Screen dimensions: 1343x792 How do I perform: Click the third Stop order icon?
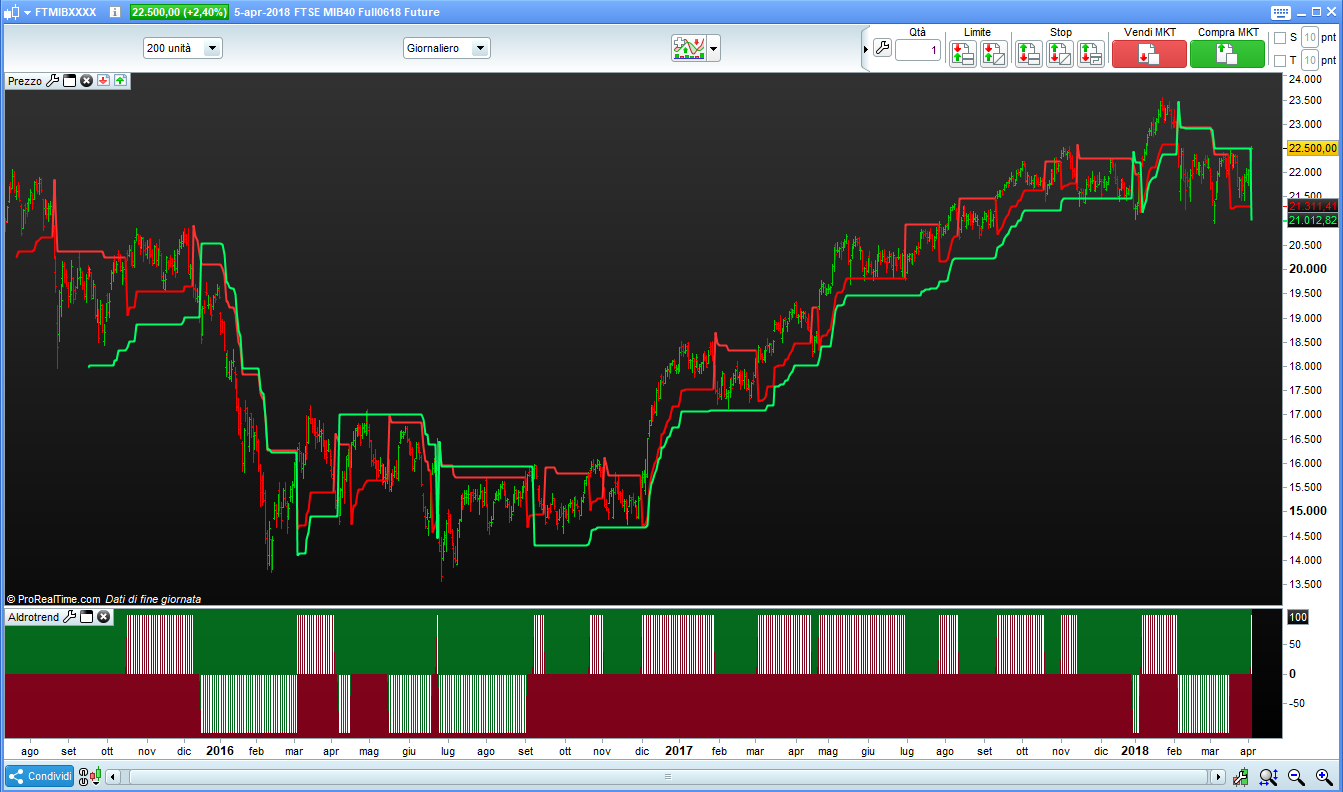(1091, 54)
